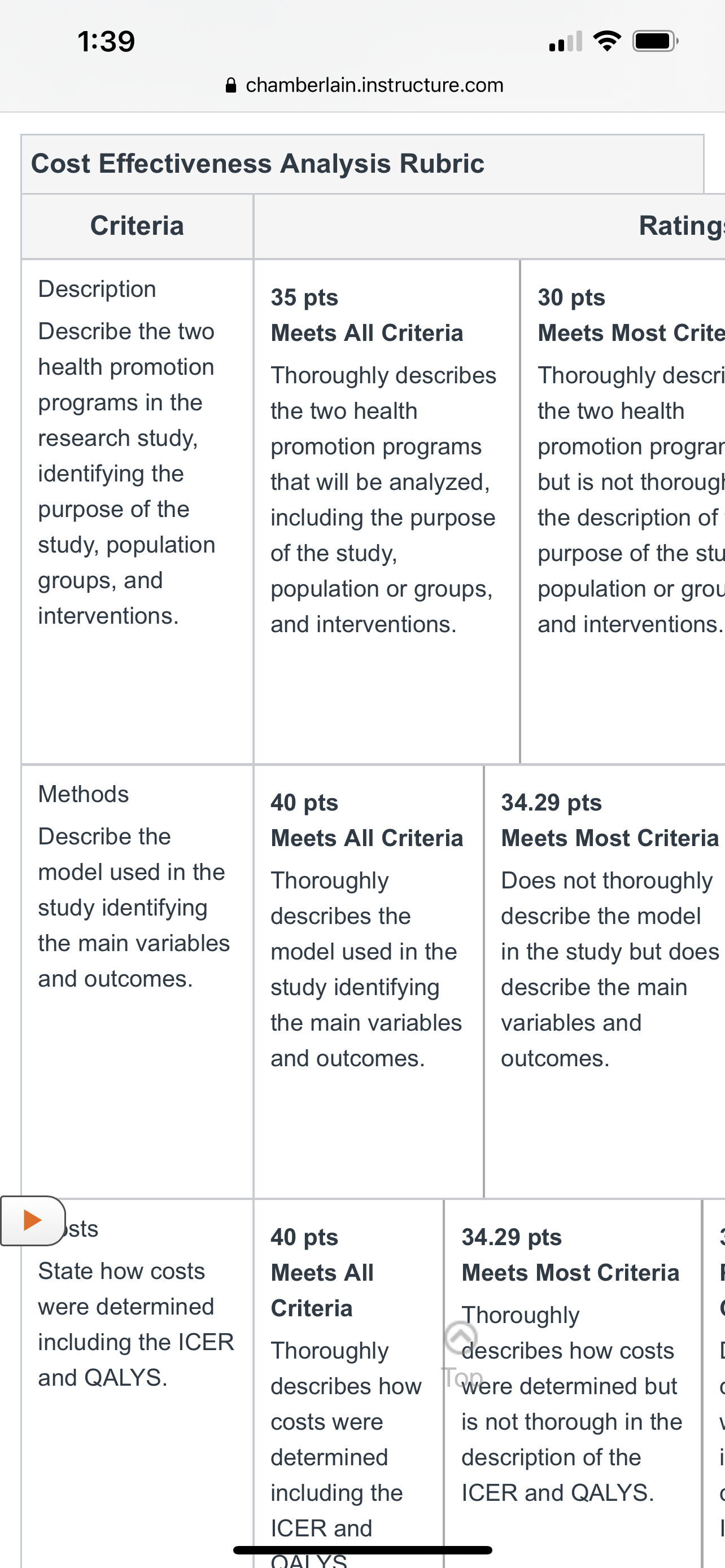The height and width of the screenshot is (1568, 725).
Task: Tap the Ratings column header
Action: coord(681,226)
